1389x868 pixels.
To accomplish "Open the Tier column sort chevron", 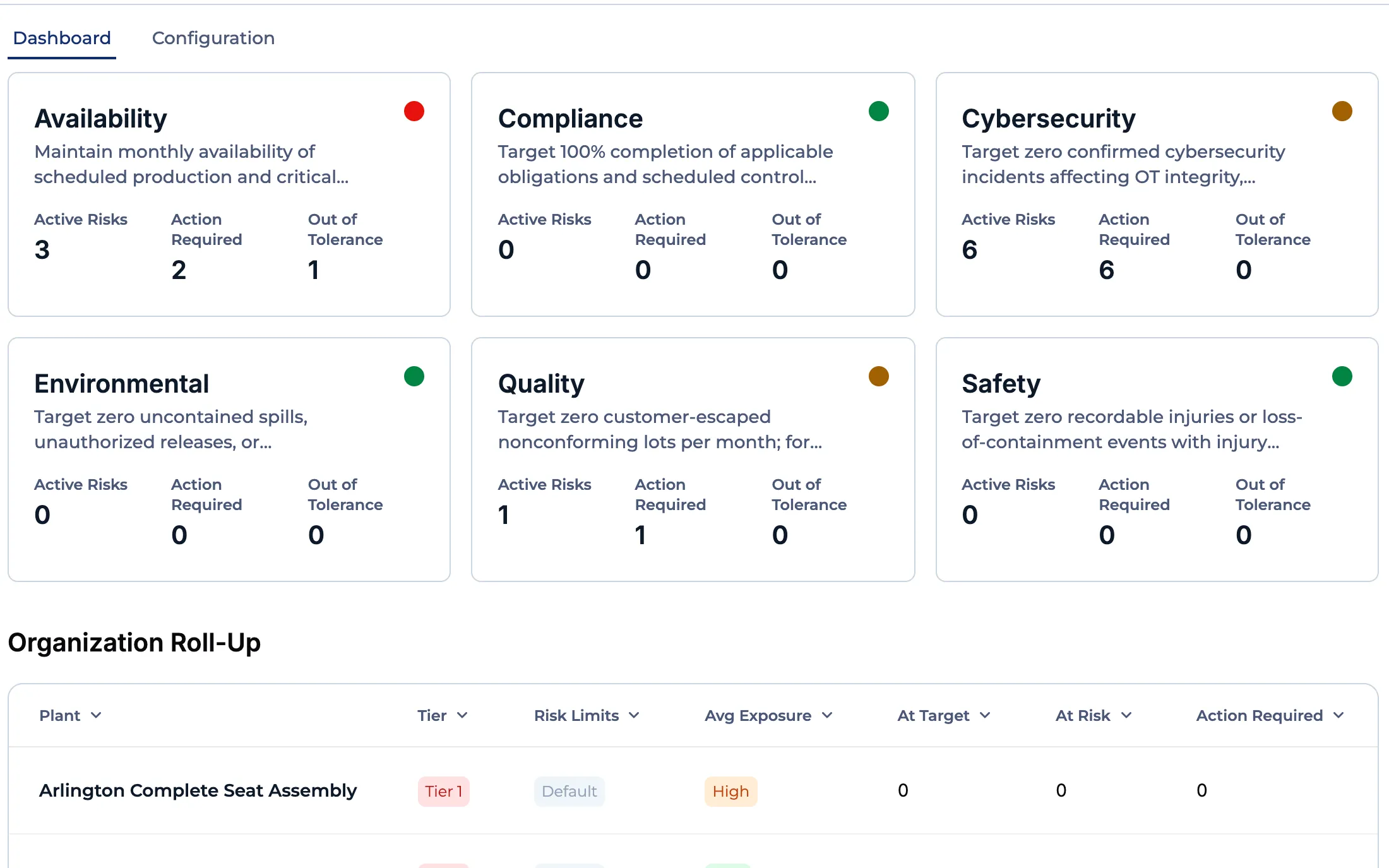I will [x=462, y=715].
